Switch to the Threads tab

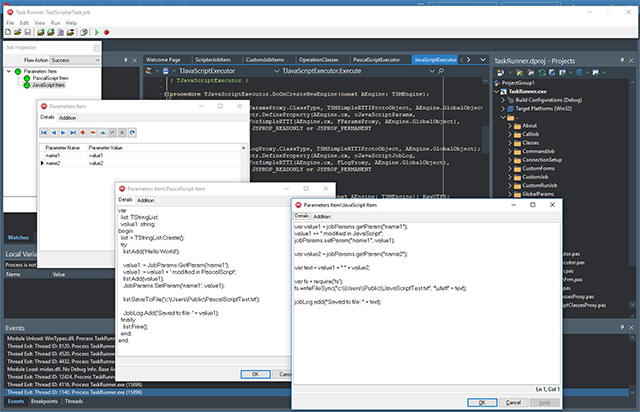coord(74,401)
